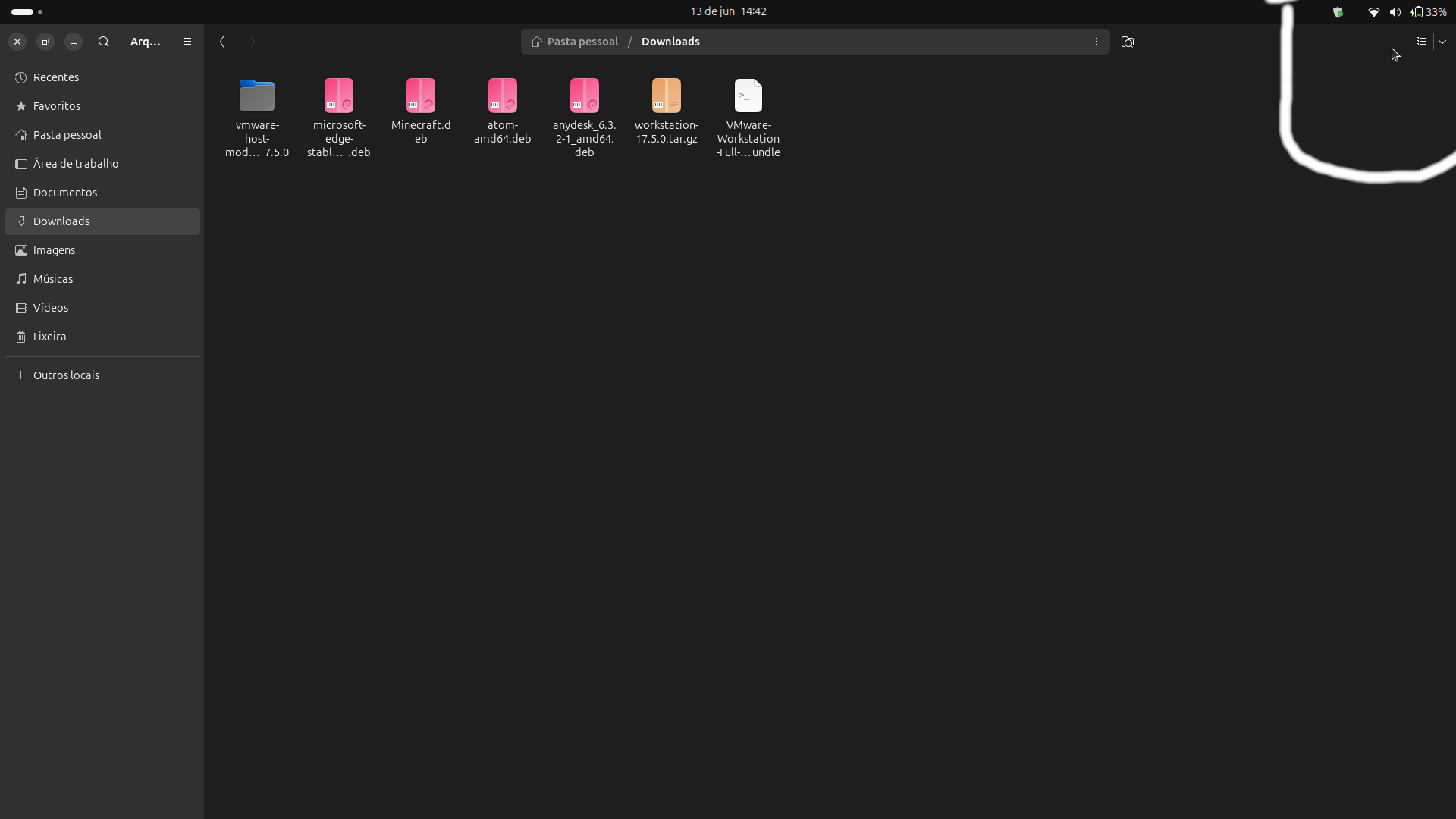Click the battery 33% indicator

pos(1429,12)
